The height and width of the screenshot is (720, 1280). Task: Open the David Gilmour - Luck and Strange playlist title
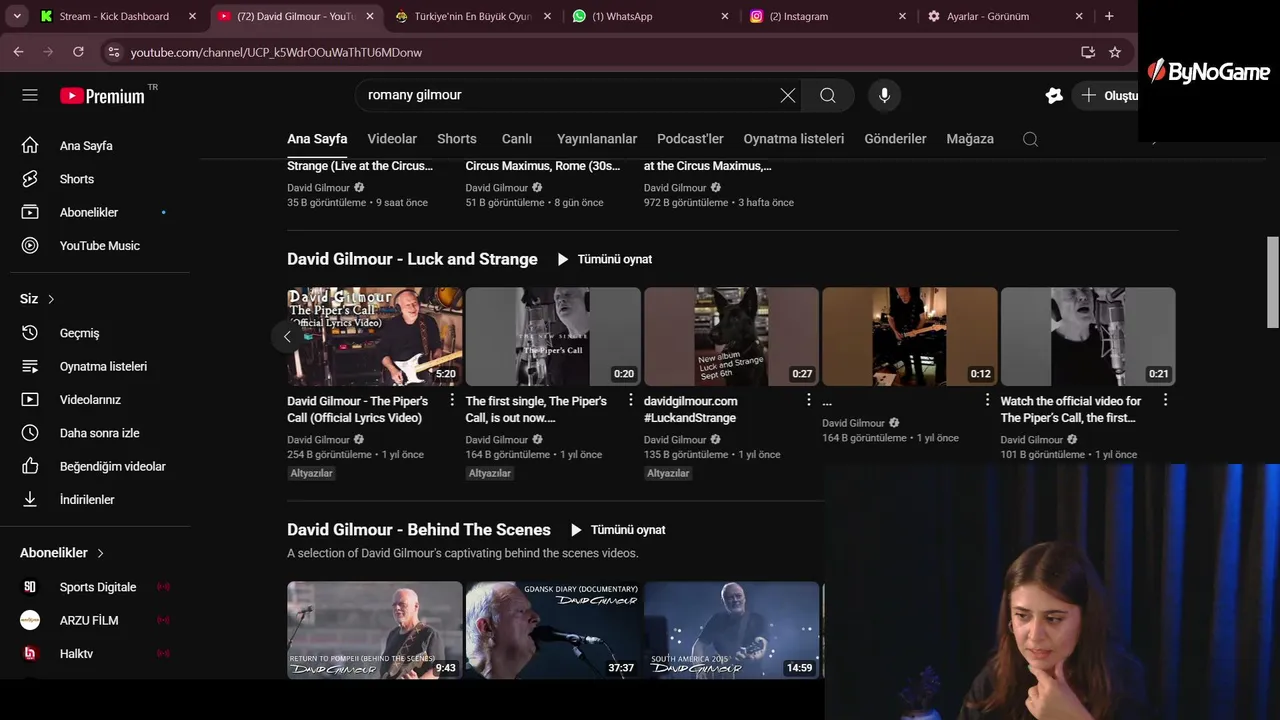pos(412,259)
